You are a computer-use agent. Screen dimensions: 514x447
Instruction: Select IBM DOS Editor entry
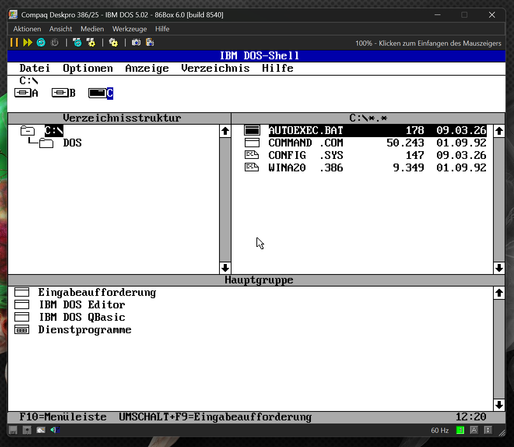(x=82, y=305)
